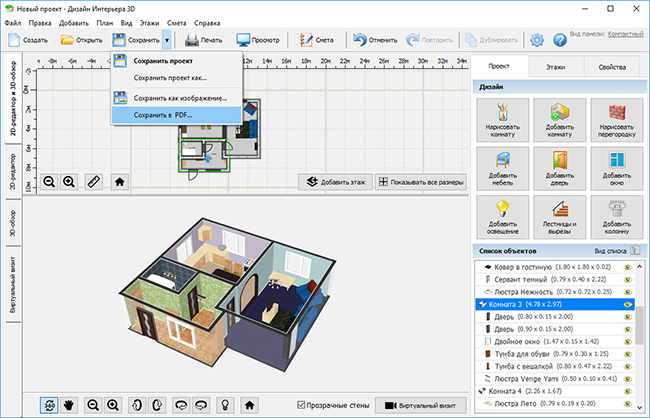Click Добавить колонну tool

coord(616,217)
